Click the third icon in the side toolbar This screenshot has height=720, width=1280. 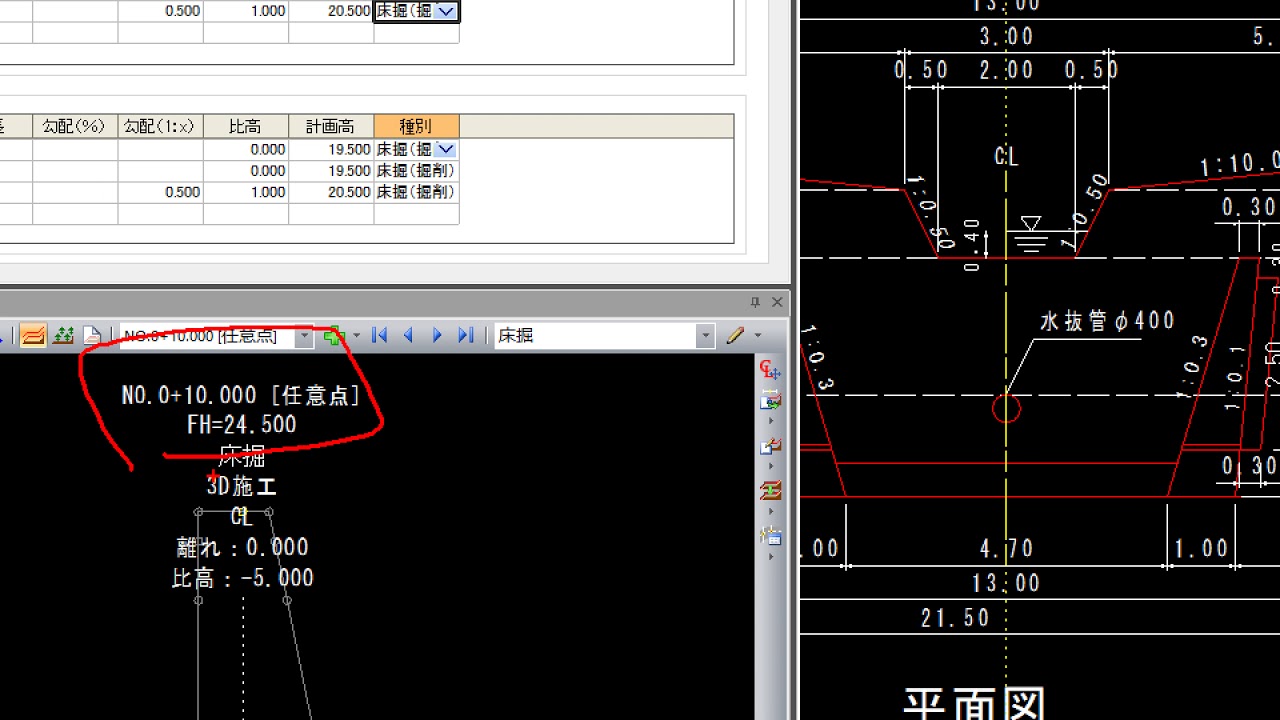(x=770, y=446)
